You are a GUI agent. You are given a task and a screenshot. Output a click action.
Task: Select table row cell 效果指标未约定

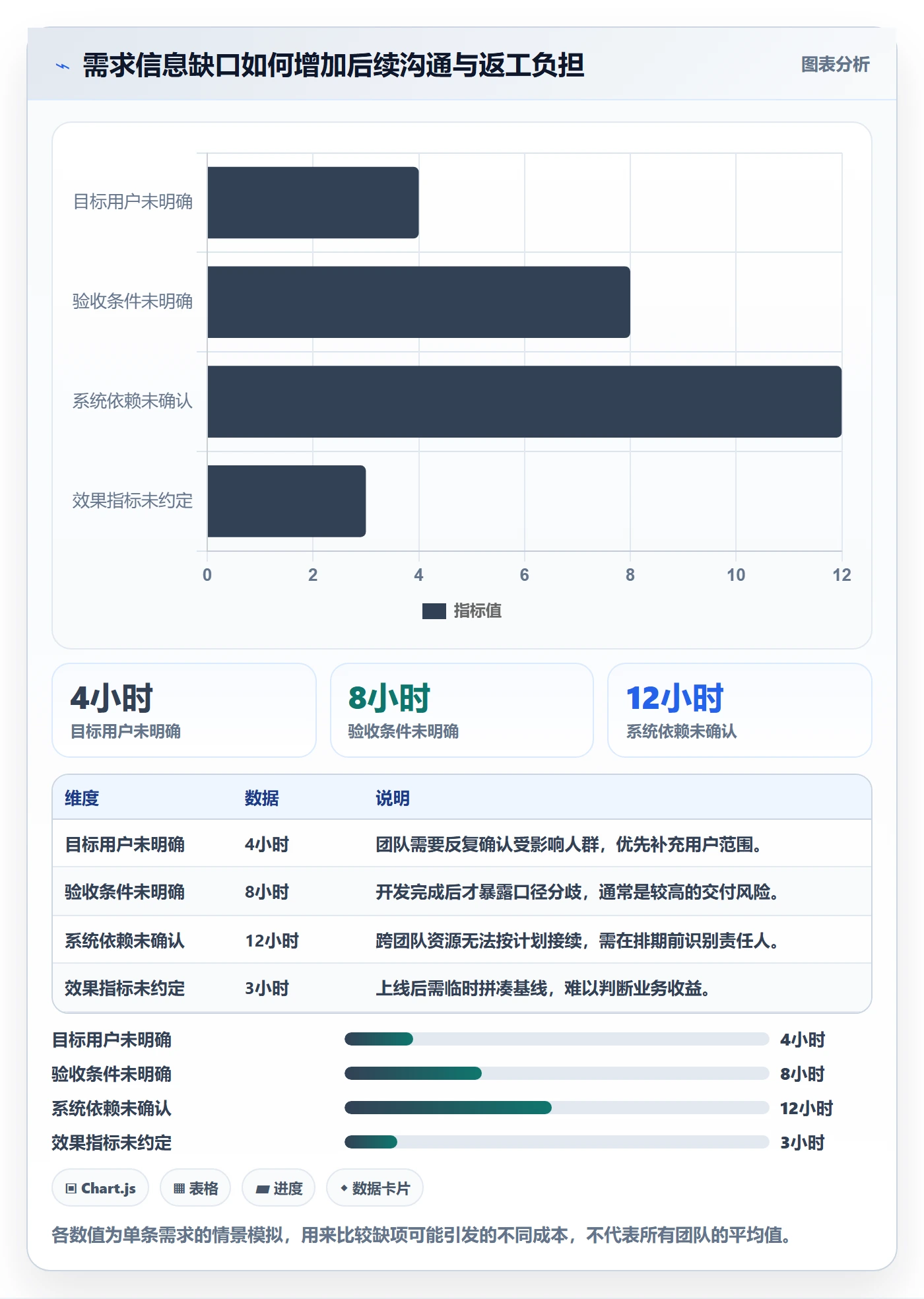(x=125, y=988)
